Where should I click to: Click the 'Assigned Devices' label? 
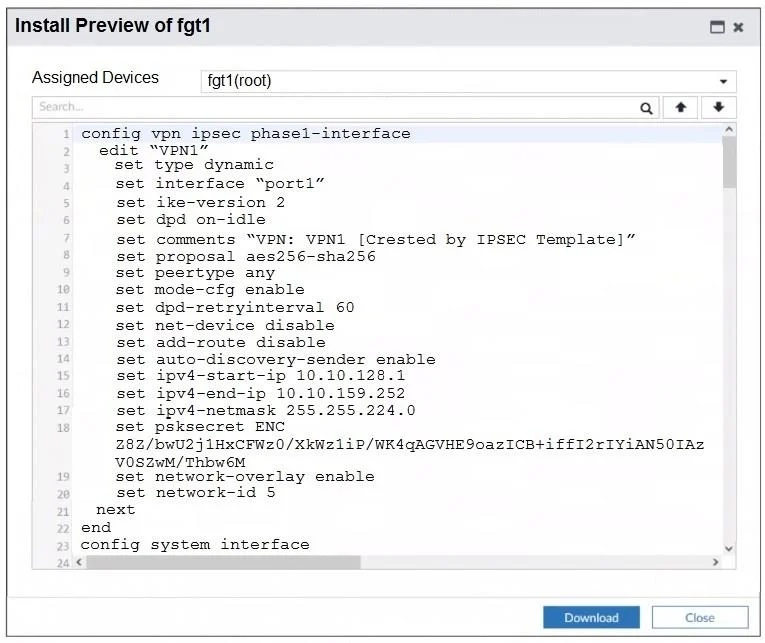coord(96,78)
